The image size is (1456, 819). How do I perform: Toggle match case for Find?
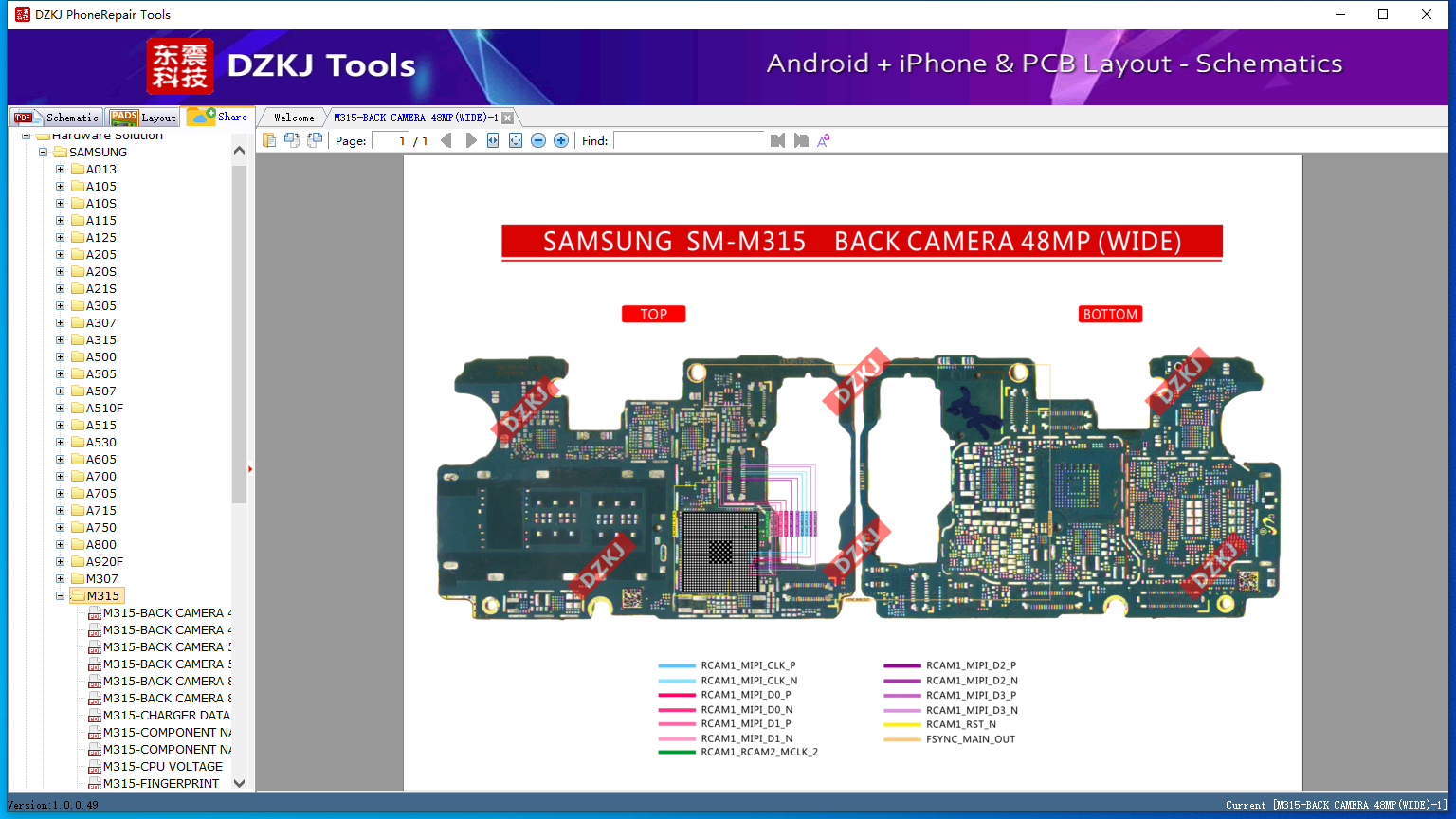[824, 140]
